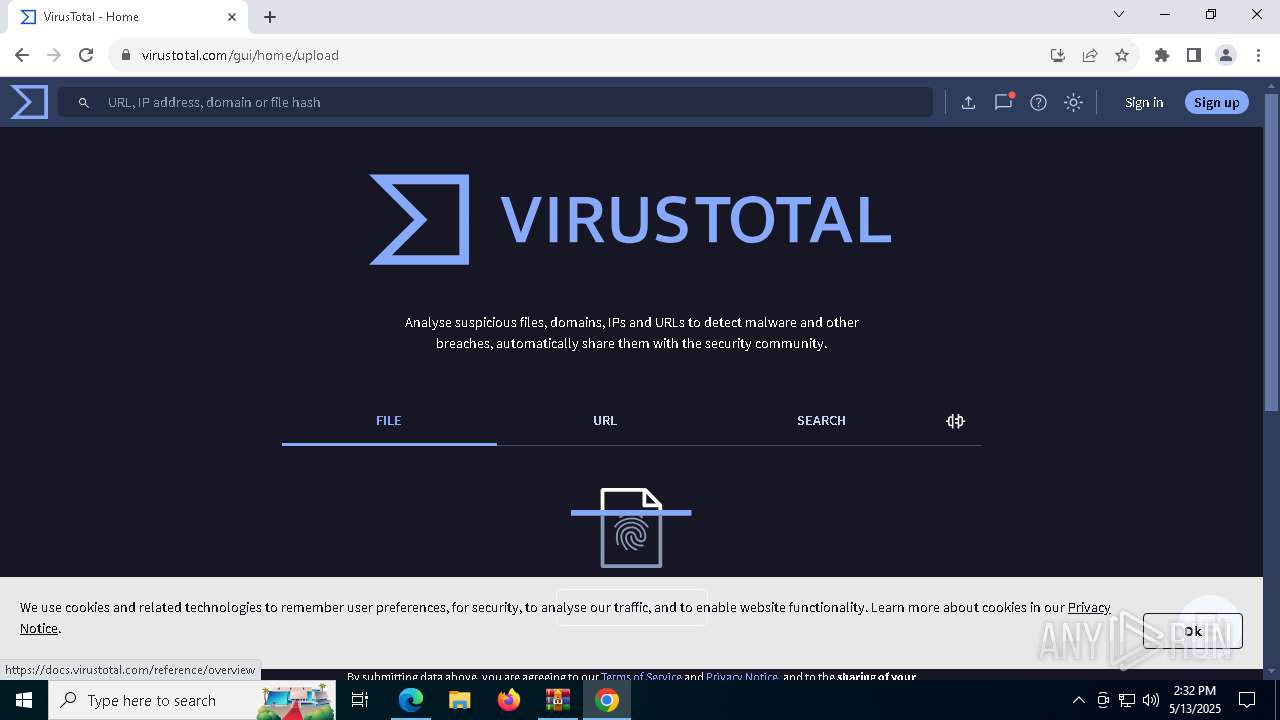Click the search magnifier icon
1280x720 pixels.
click(x=84, y=102)
